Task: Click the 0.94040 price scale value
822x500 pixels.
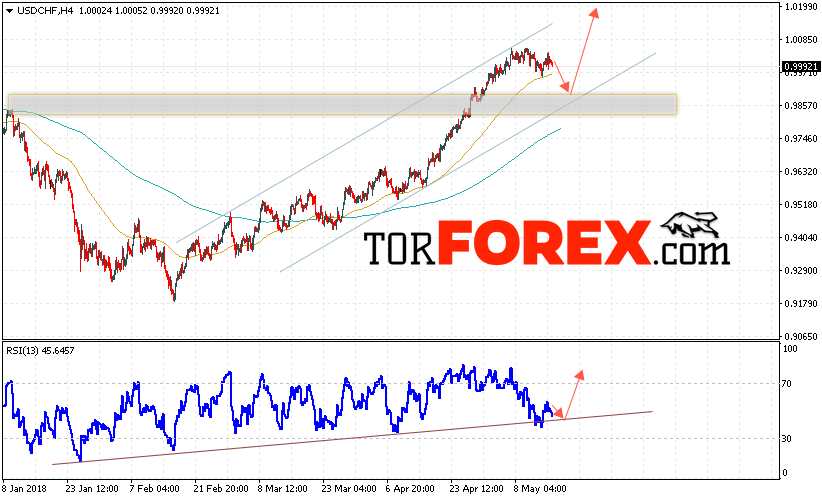Action: [x=801, y=237]
